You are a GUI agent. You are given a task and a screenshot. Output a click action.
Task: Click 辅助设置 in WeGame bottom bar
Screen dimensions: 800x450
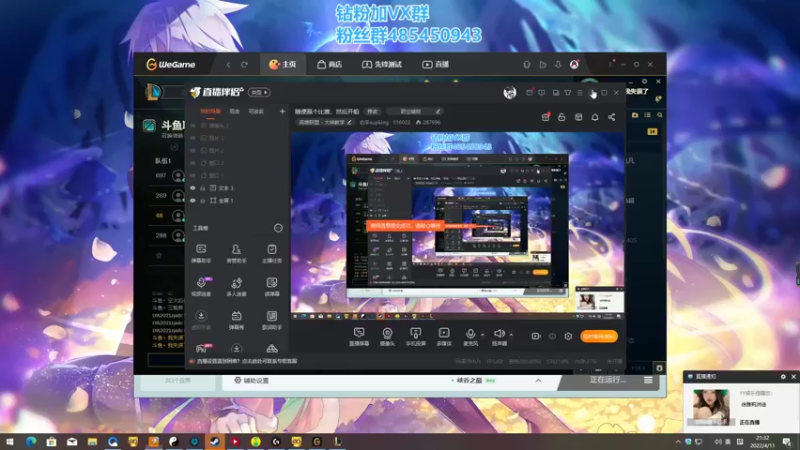[252, 381]
